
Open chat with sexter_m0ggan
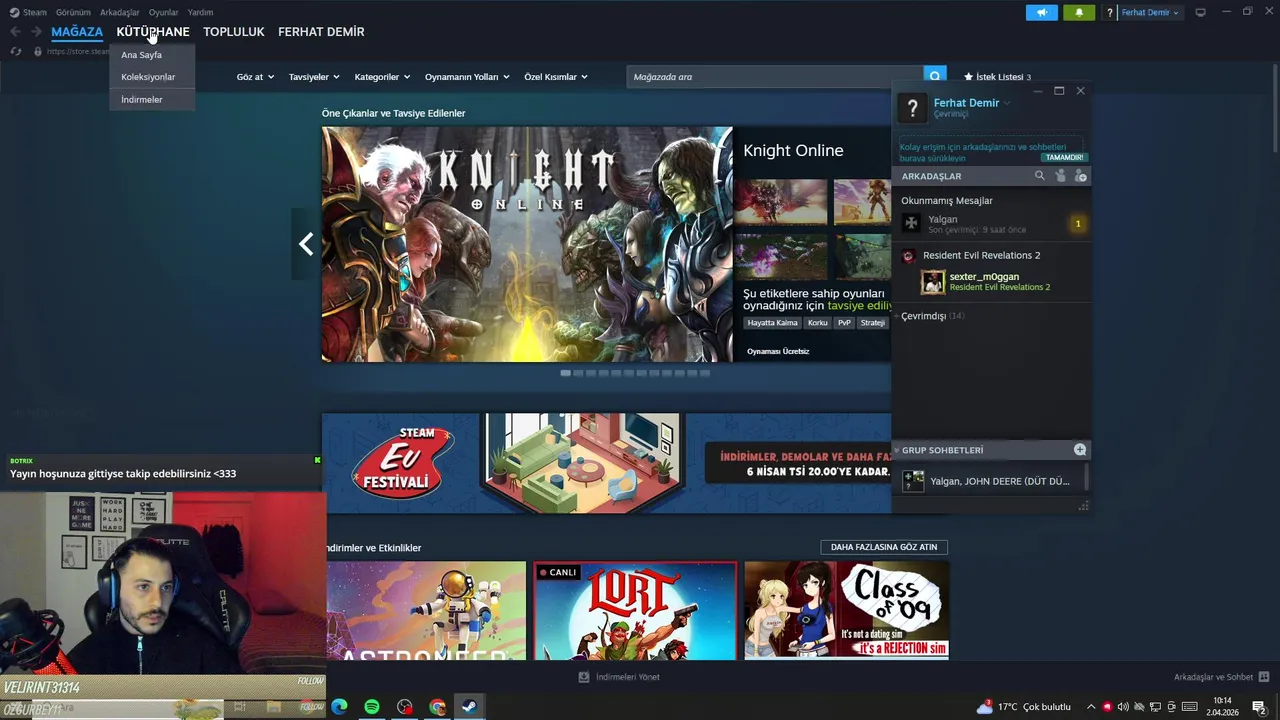(990, 282)
